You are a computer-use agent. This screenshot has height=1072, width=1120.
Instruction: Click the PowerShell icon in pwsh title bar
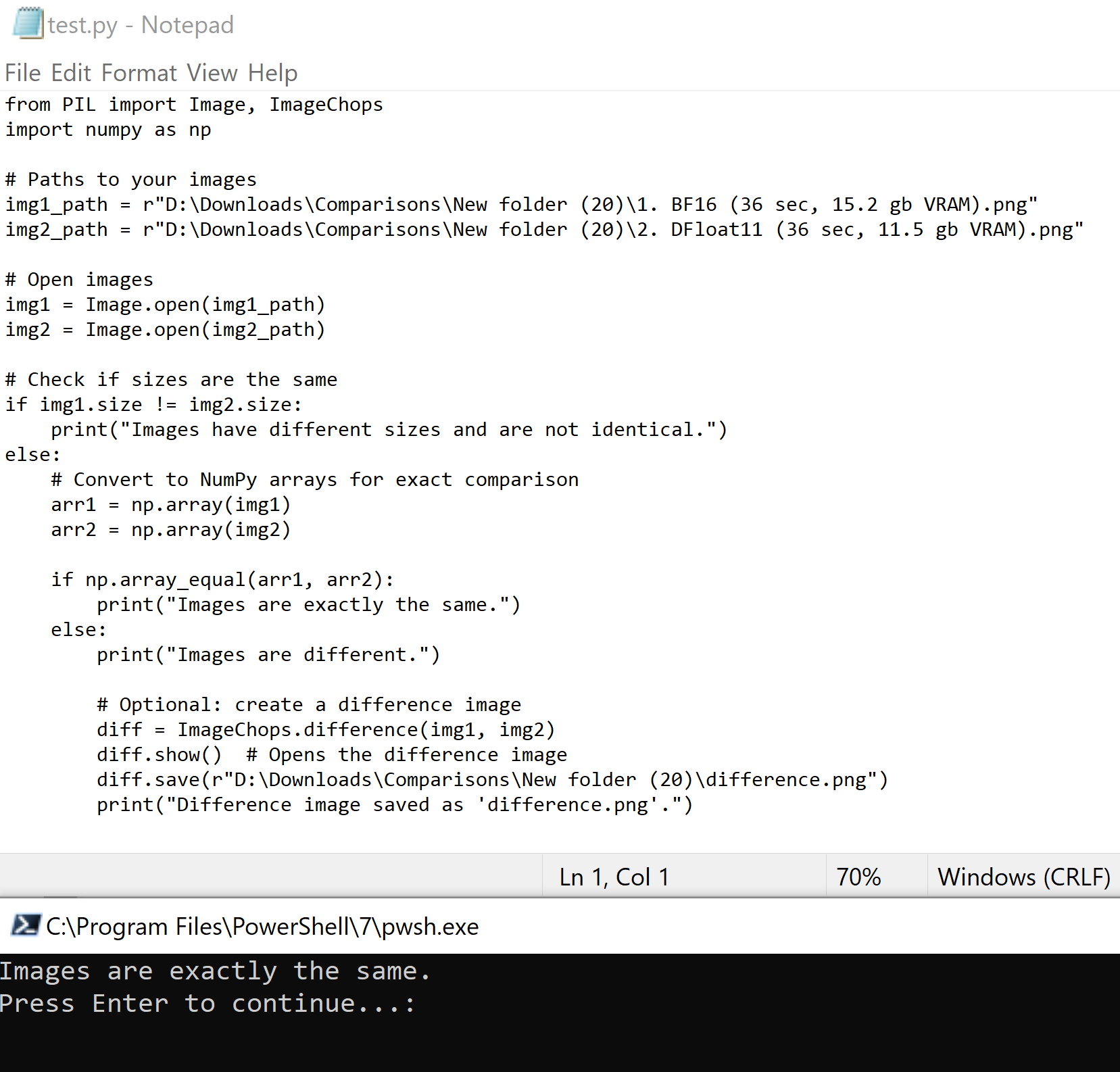(x=26, y=925)
